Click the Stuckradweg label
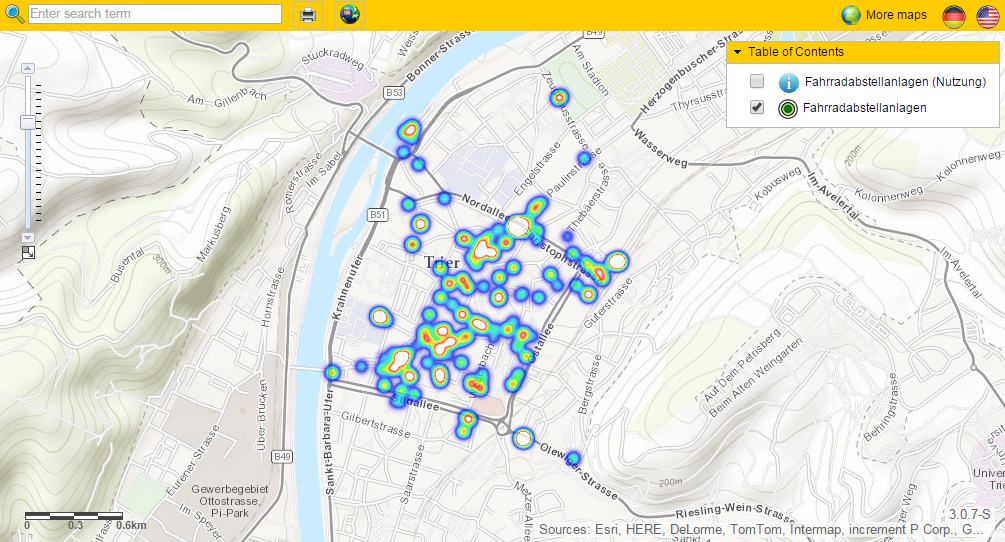This screenshot has height=542, width=1005. [332, 58]
